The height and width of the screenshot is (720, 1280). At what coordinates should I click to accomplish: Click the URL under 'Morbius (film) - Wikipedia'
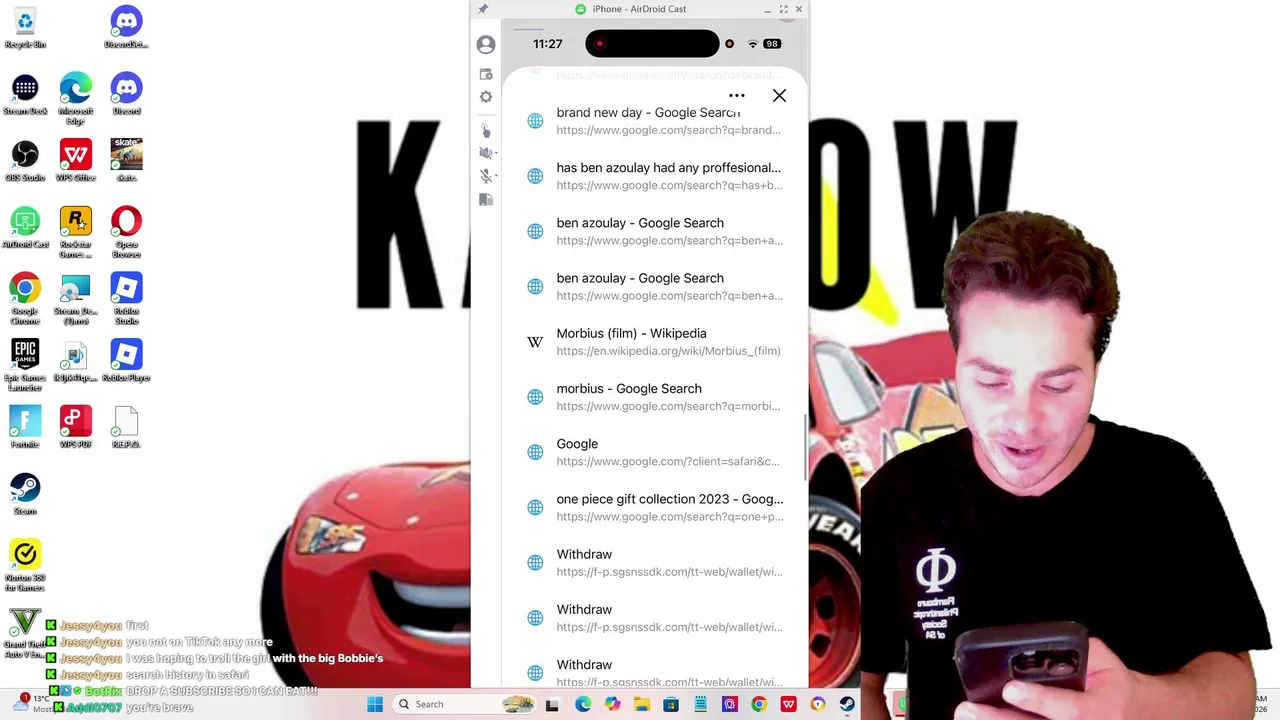pos(668,351)
